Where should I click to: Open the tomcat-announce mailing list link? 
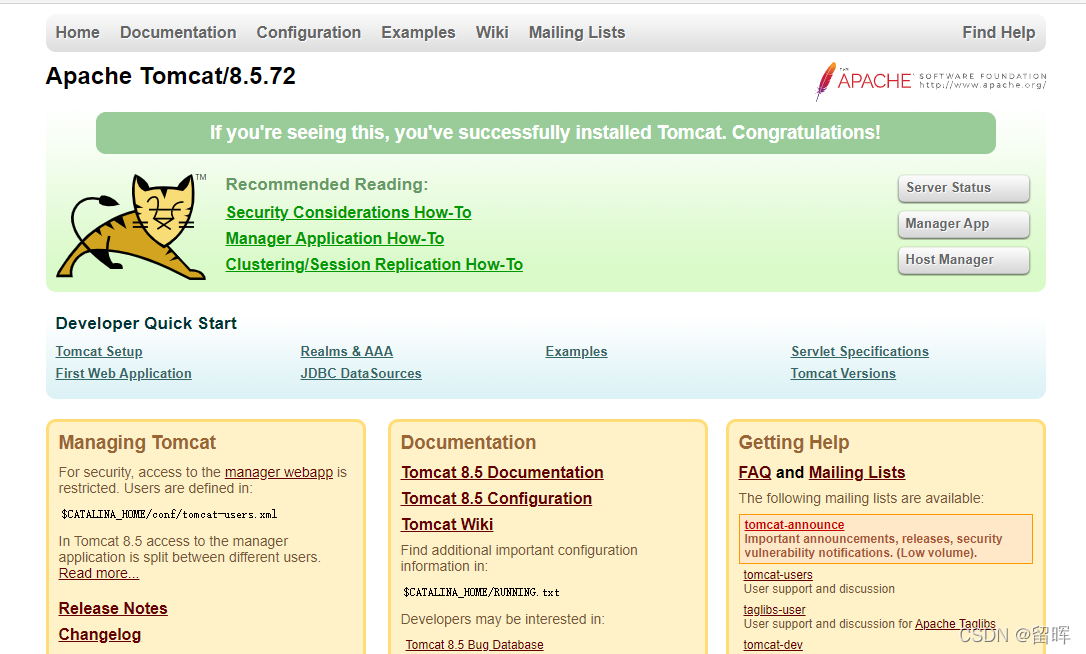tap(794, 525)
